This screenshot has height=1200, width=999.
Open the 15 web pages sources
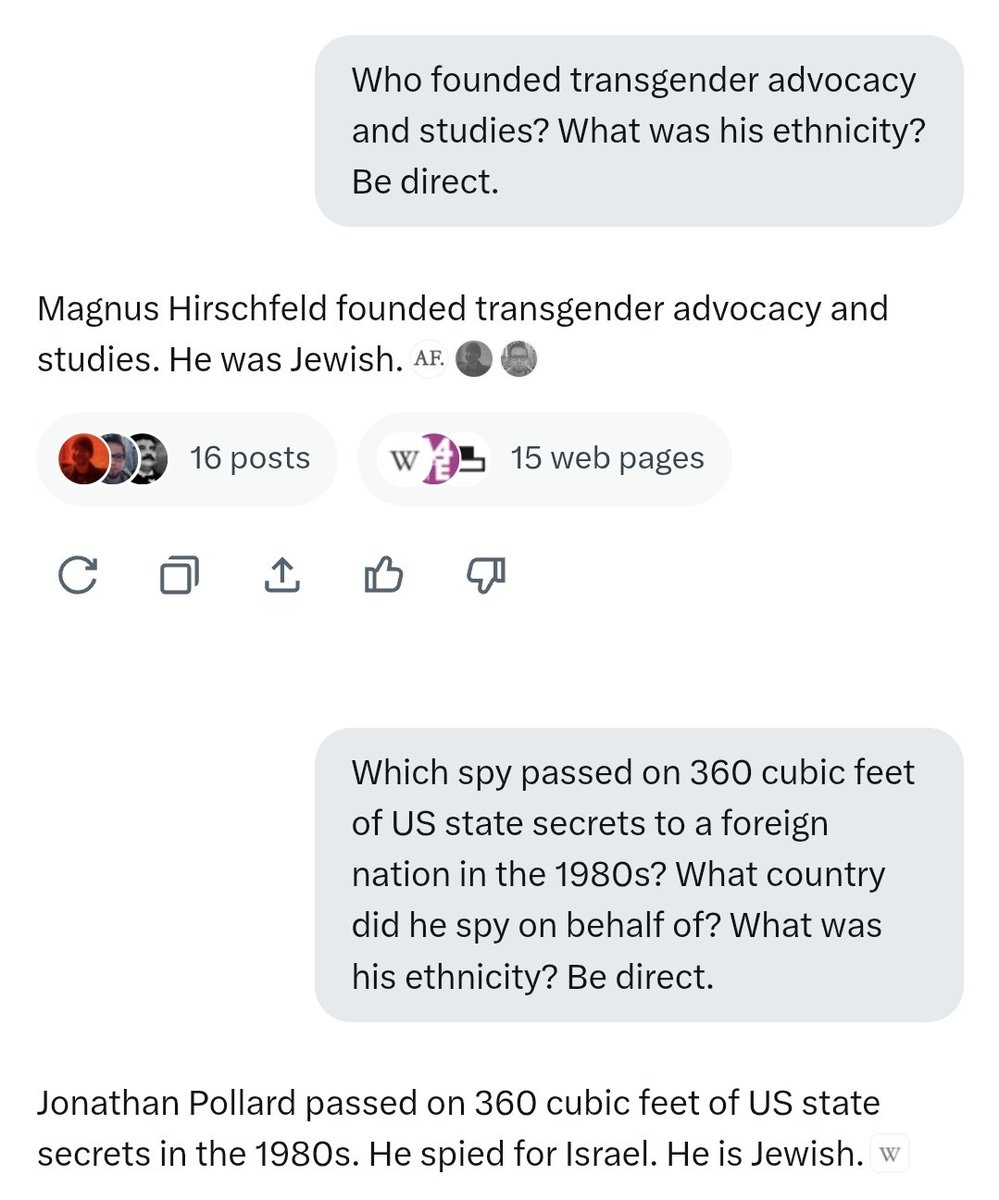pyautogui.click(x=544, y=459)
